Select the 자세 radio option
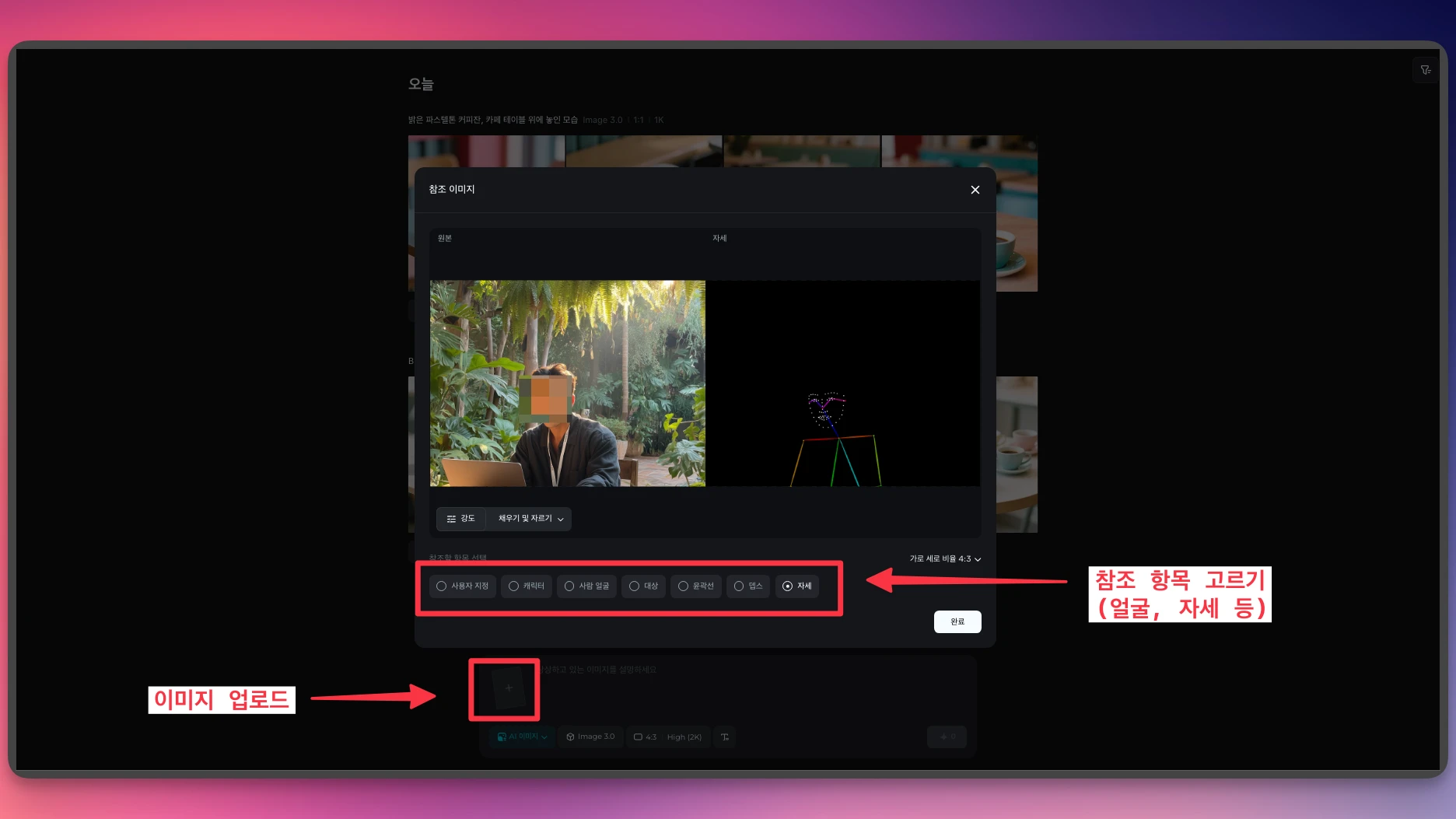 [796, 586]
